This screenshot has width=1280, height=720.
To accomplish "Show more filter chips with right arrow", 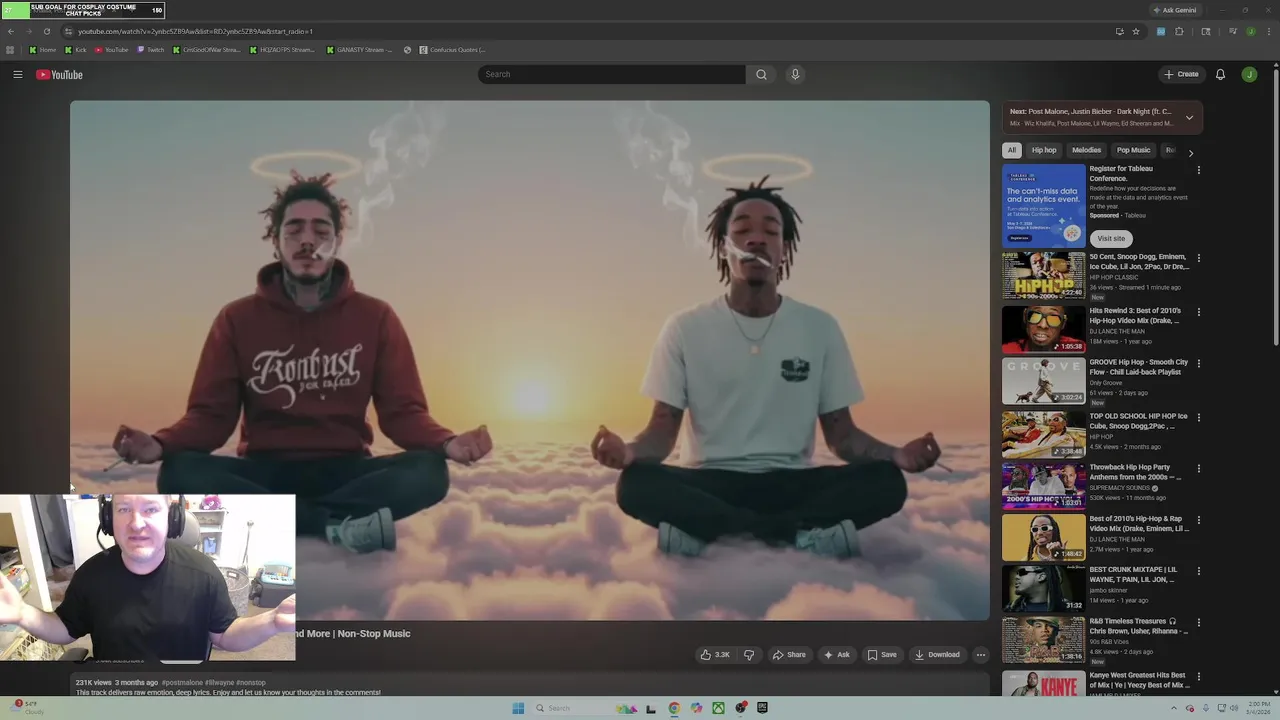I will [1190, 153].
